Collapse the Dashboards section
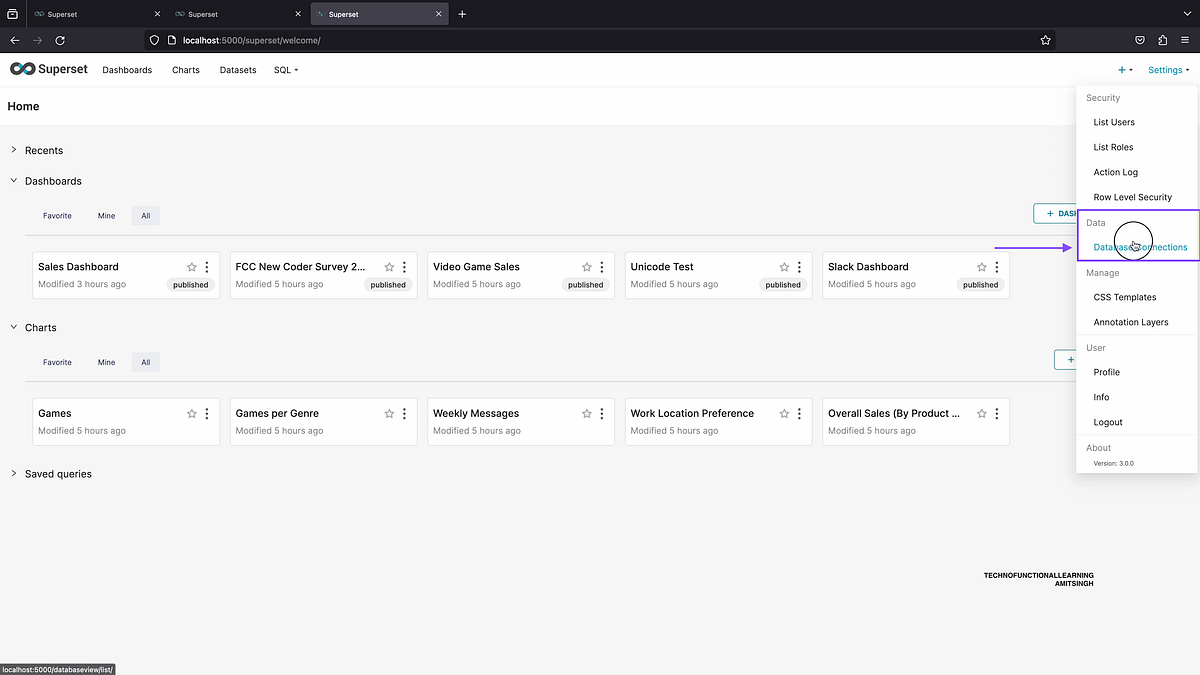 13,181
